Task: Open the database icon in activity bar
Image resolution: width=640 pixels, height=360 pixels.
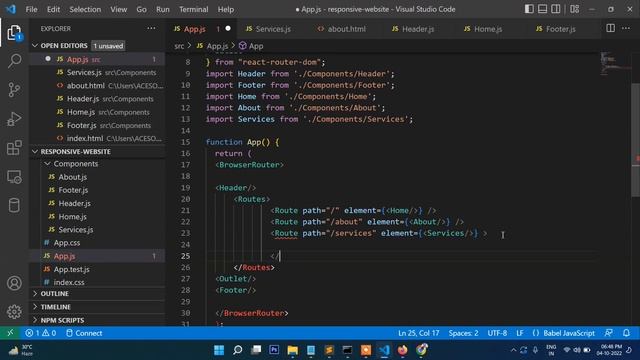Action: click(14, 205)
